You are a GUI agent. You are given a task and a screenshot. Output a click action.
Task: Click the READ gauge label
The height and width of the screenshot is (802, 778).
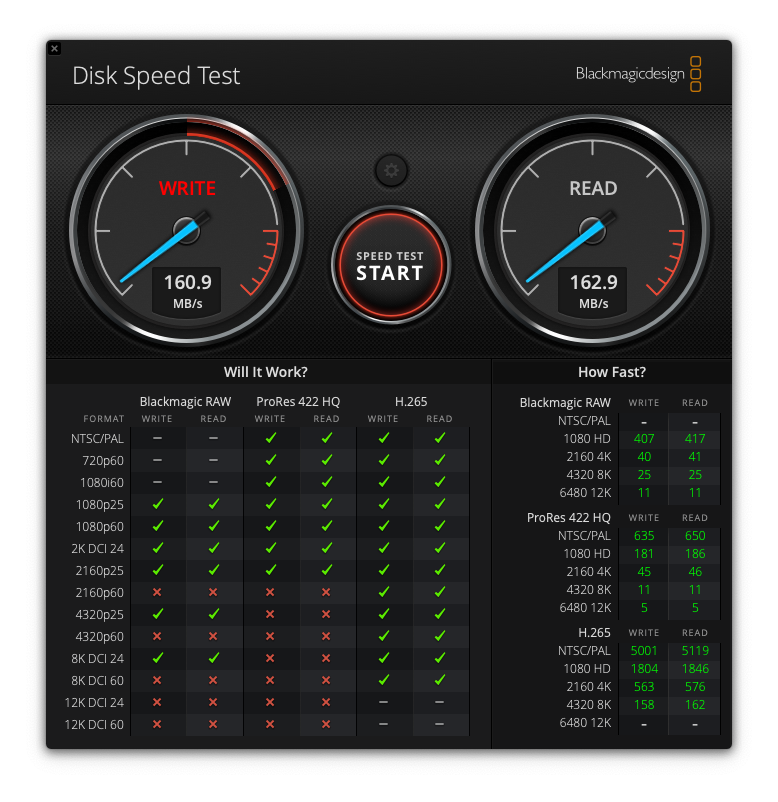point(593,188)
